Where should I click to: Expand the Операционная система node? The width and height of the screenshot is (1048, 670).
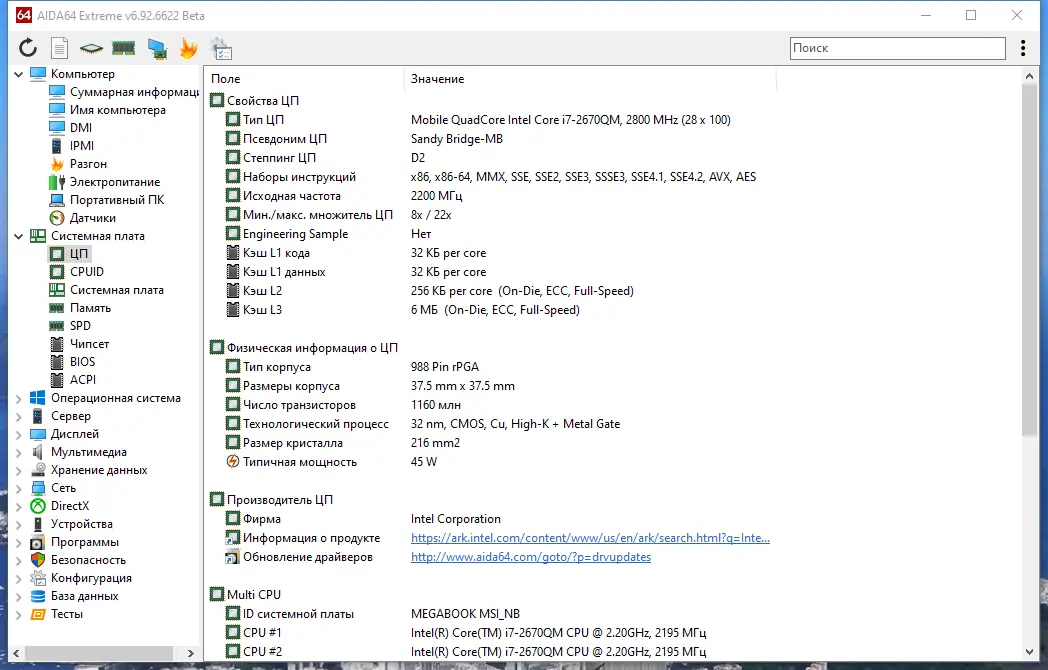pos(19,399)
